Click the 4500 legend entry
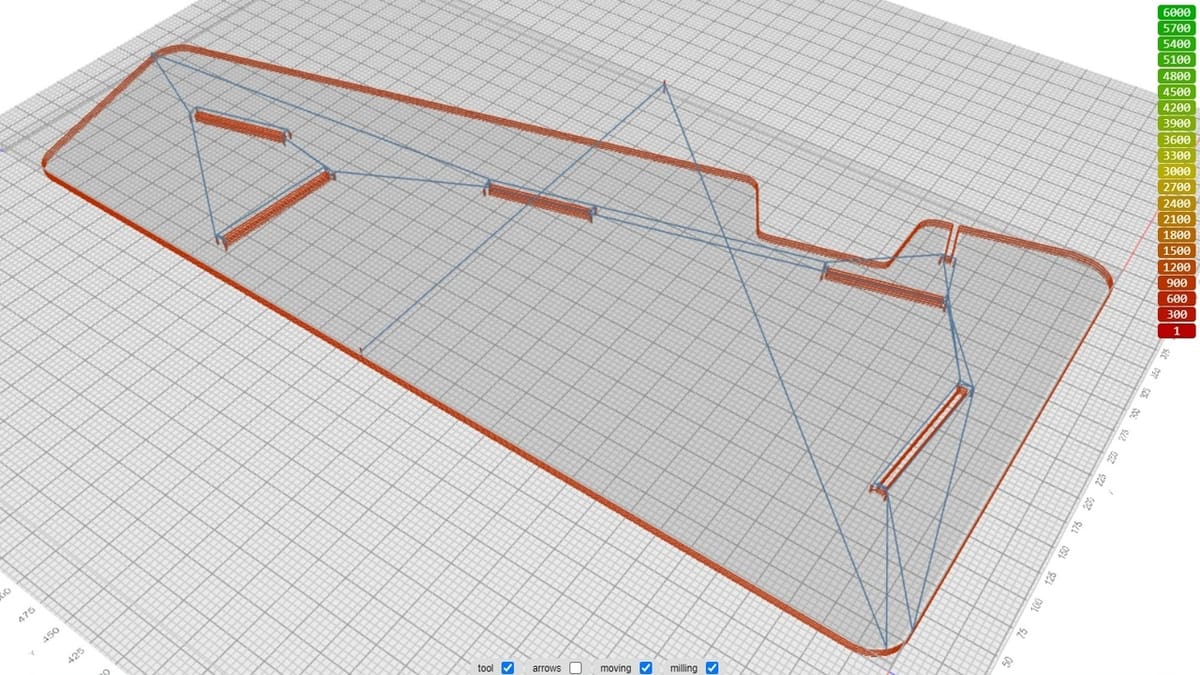This screenshot has height=675, width=1200. pos(1176,91)
